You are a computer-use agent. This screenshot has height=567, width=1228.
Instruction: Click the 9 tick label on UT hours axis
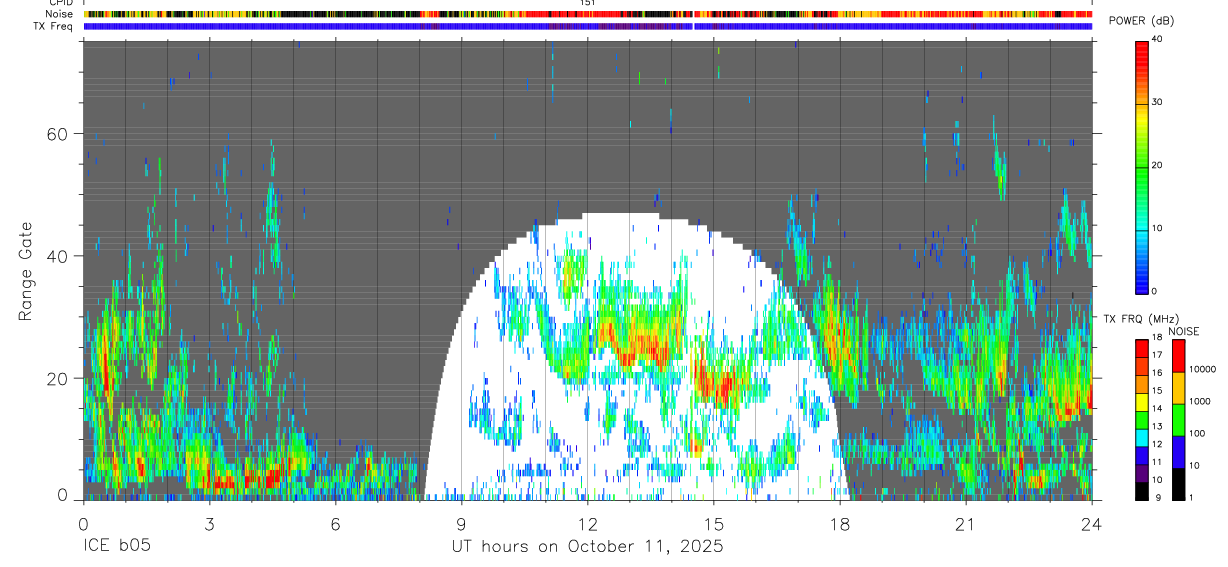(x=461, y=524)
